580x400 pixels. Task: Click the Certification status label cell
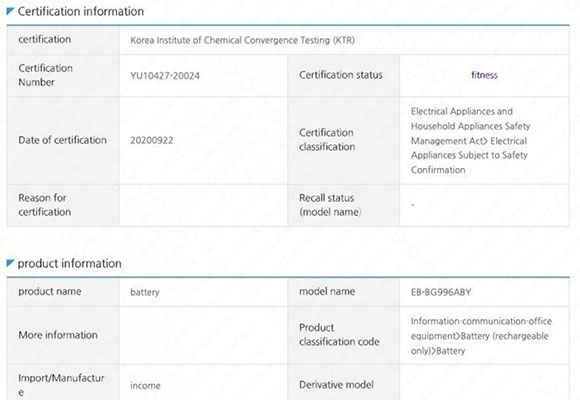tap(344, 75)
